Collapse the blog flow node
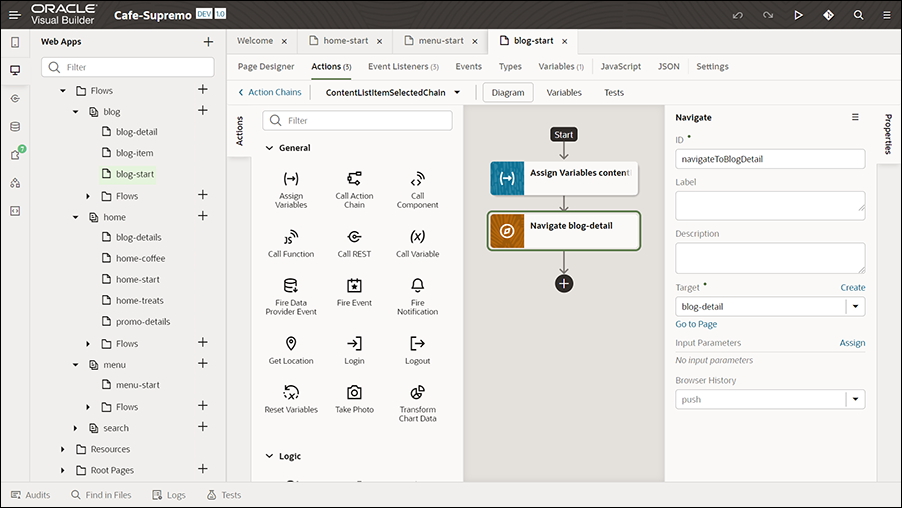This screenshot has width=902, height=508. point(75,112)
